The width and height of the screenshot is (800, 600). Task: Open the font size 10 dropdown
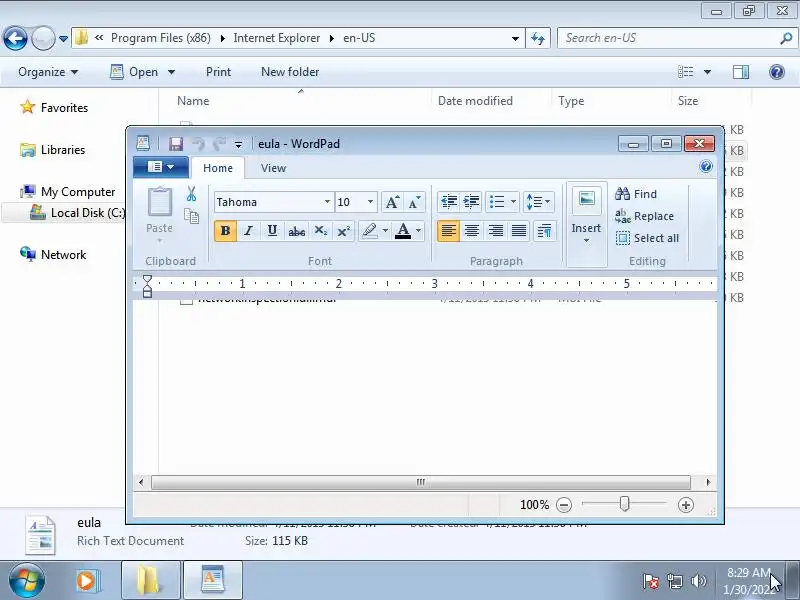point(370,202)
